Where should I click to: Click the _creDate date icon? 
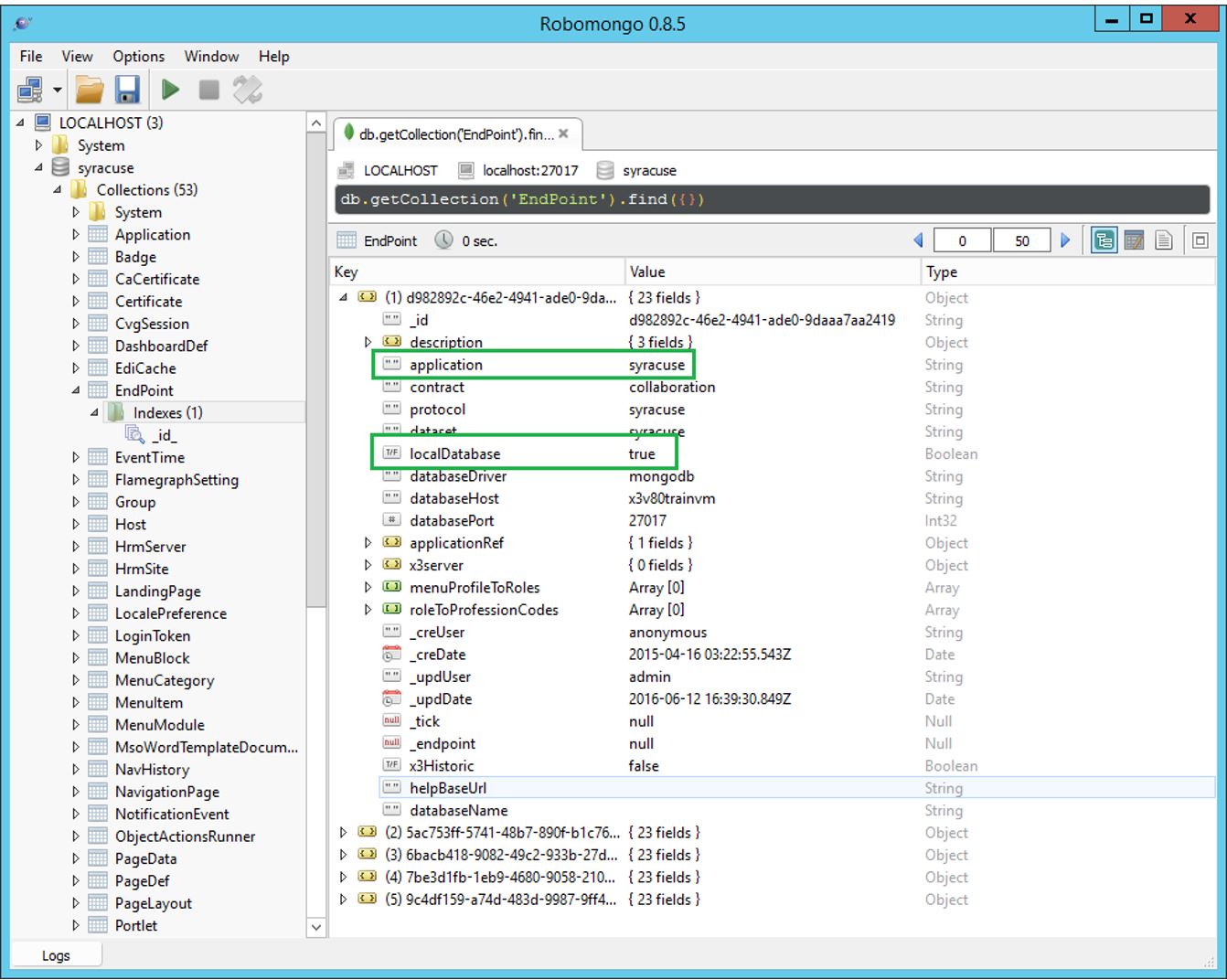pyautogui.click(x=392, y=654)
